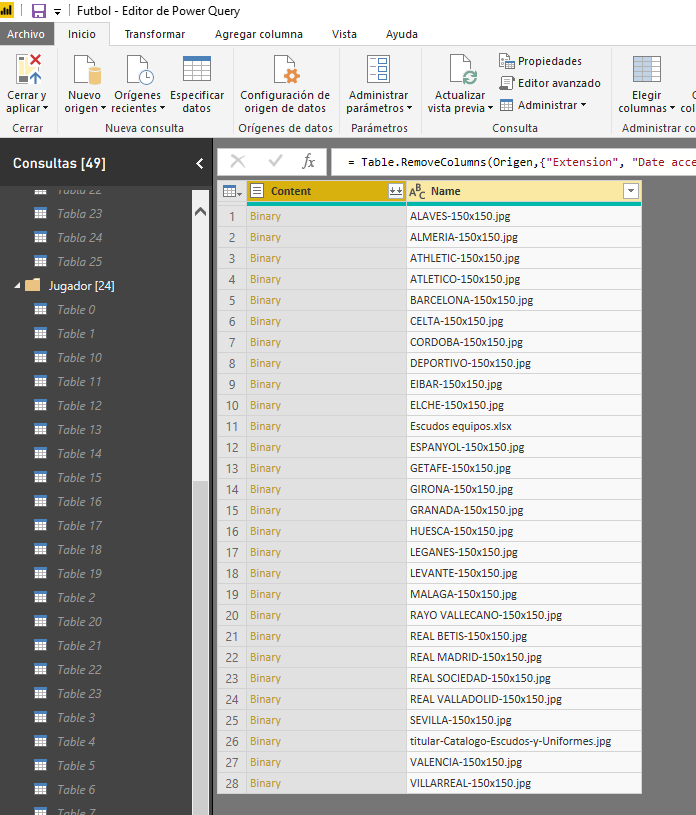Click the ABC type icon of Name column
This screenshot has width=696, height=815.
pyautogui.click(x=417, y=191)
